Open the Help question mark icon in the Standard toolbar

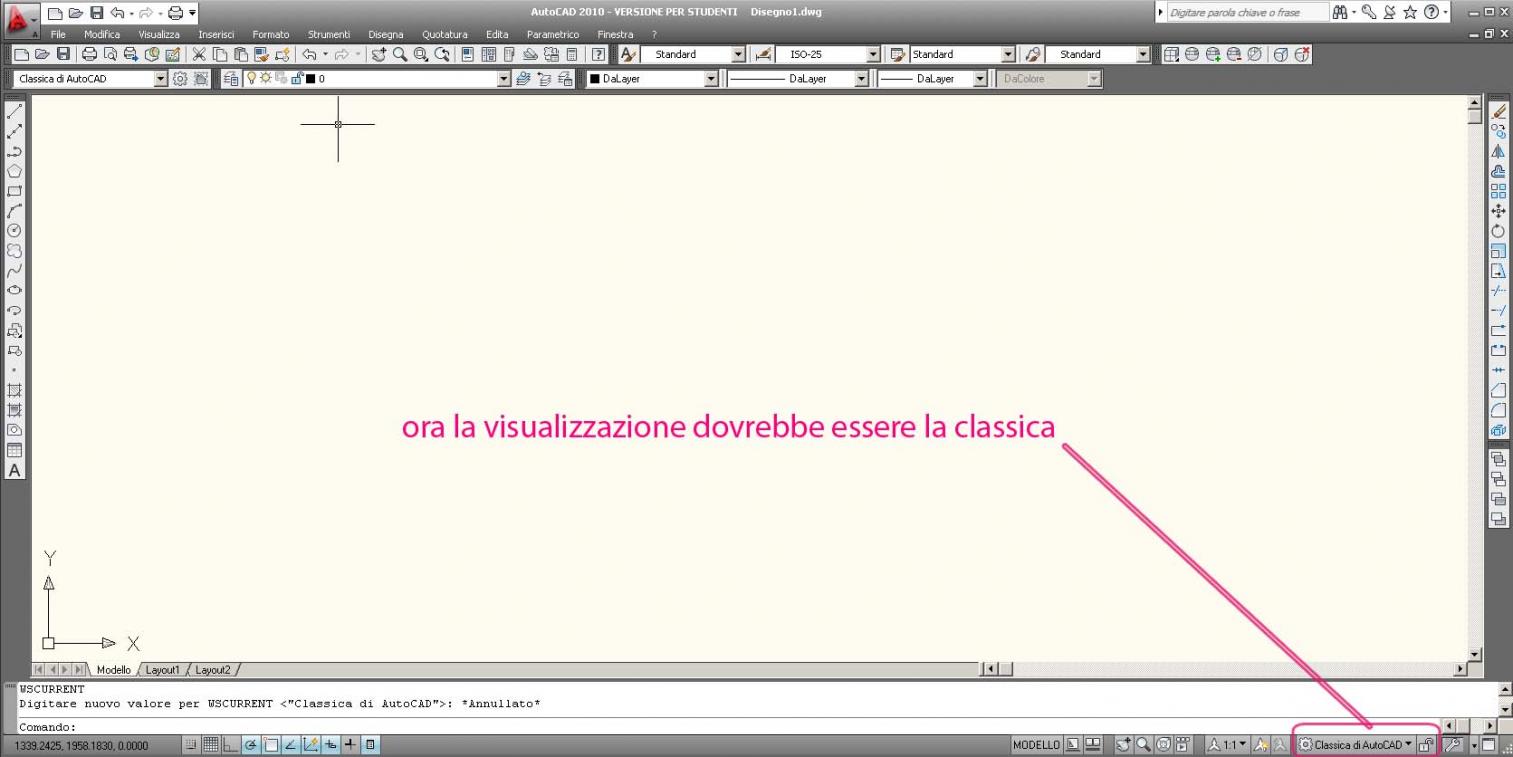(x=597, y=54)
